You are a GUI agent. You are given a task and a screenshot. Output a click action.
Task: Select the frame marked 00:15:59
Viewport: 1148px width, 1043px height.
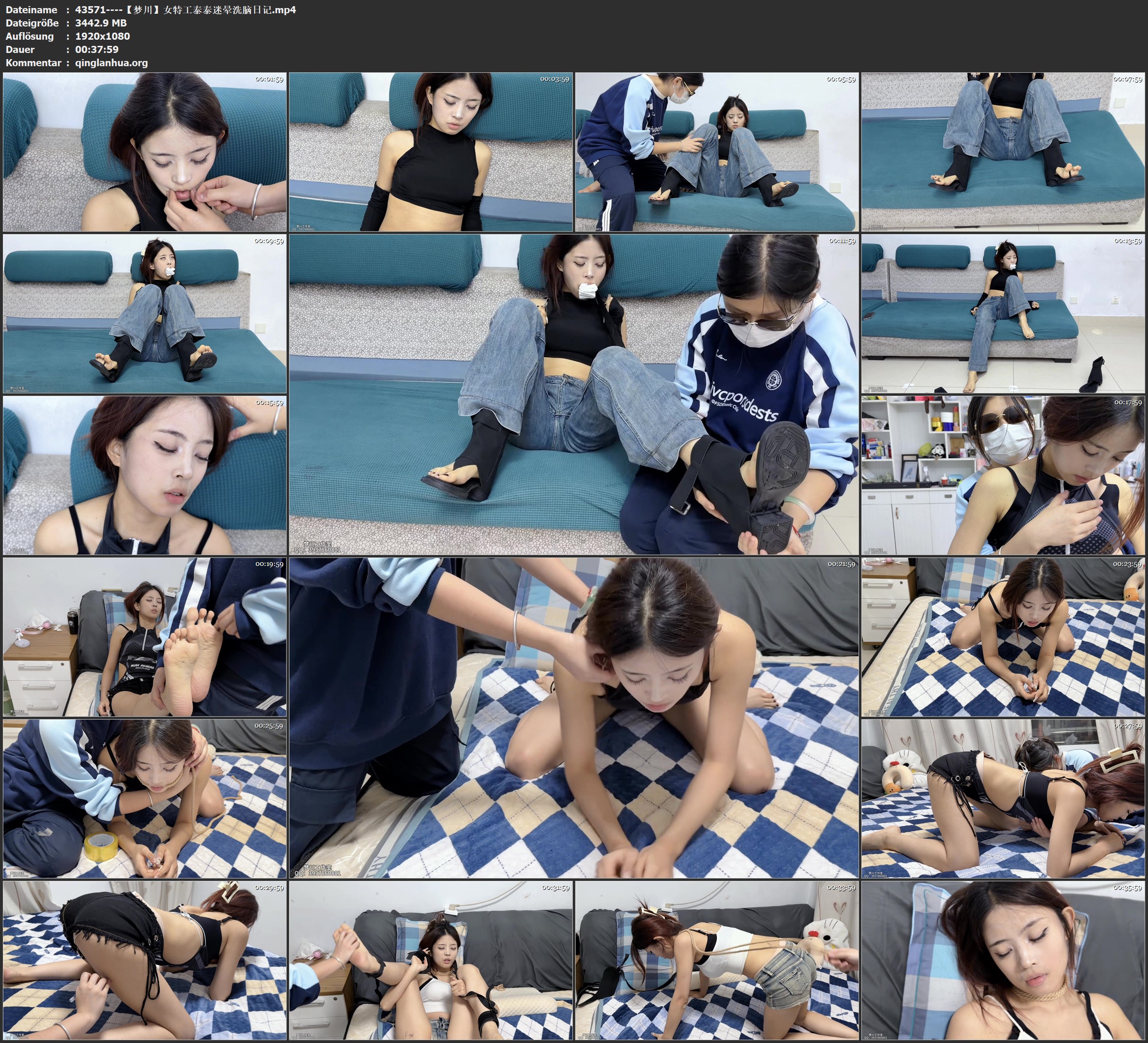click(x=145, y=475)
